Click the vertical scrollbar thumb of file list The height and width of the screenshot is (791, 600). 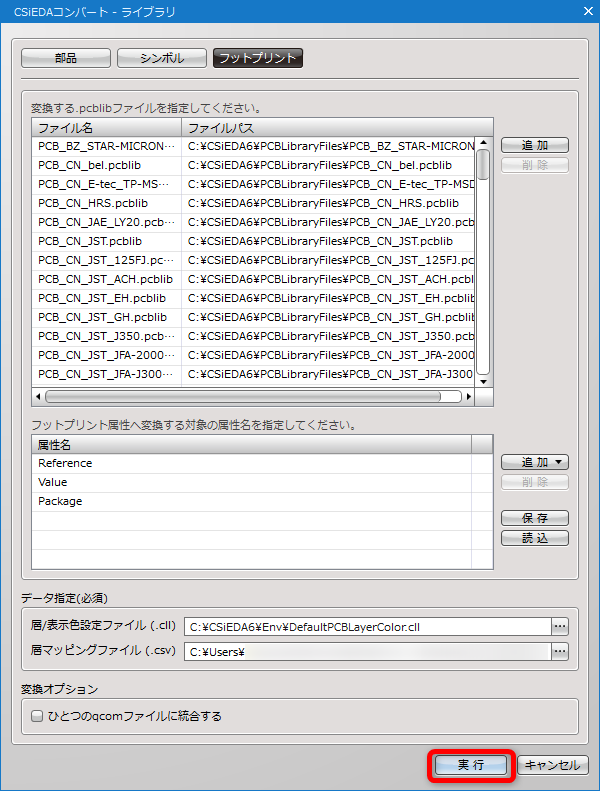(x=483, y=164)
